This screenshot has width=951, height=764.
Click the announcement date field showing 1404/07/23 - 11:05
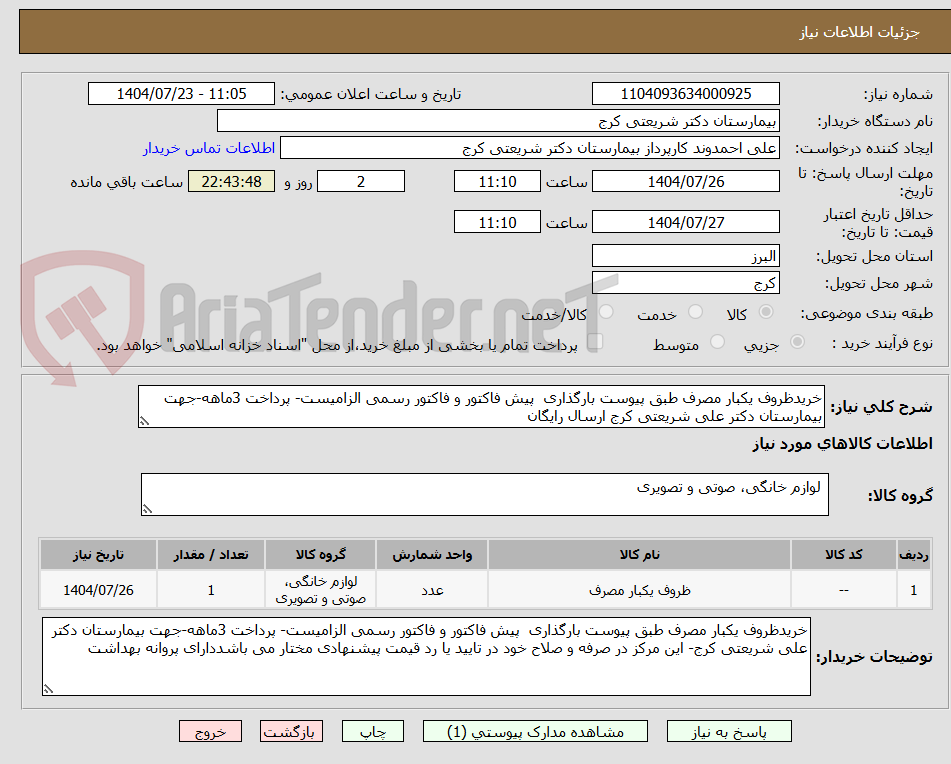(182, 93)
